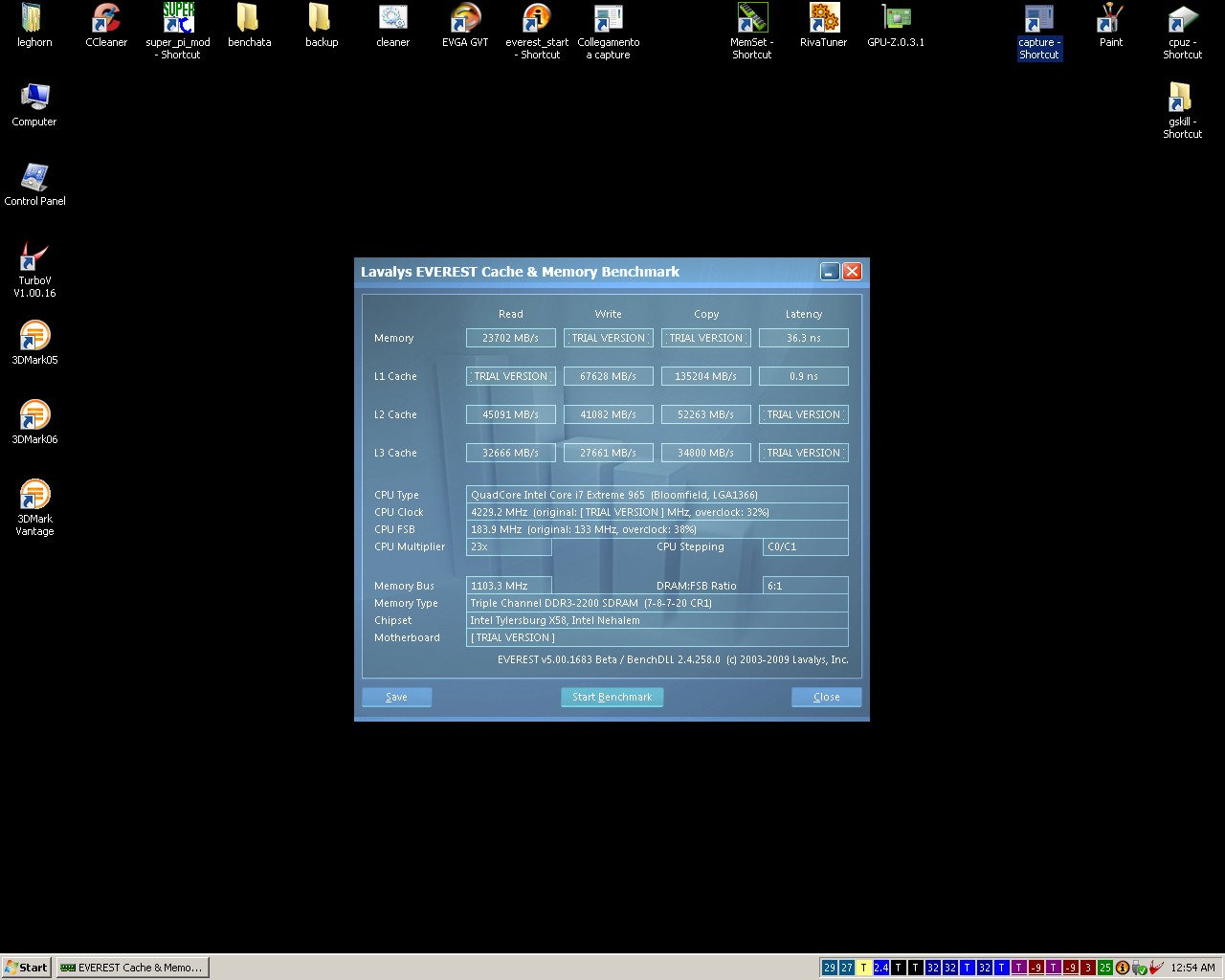This screenshot has height=980, width=1225.
Task: Click the Memory Type field DDR3-2200 SDRAM
Action: click(657, 603)
